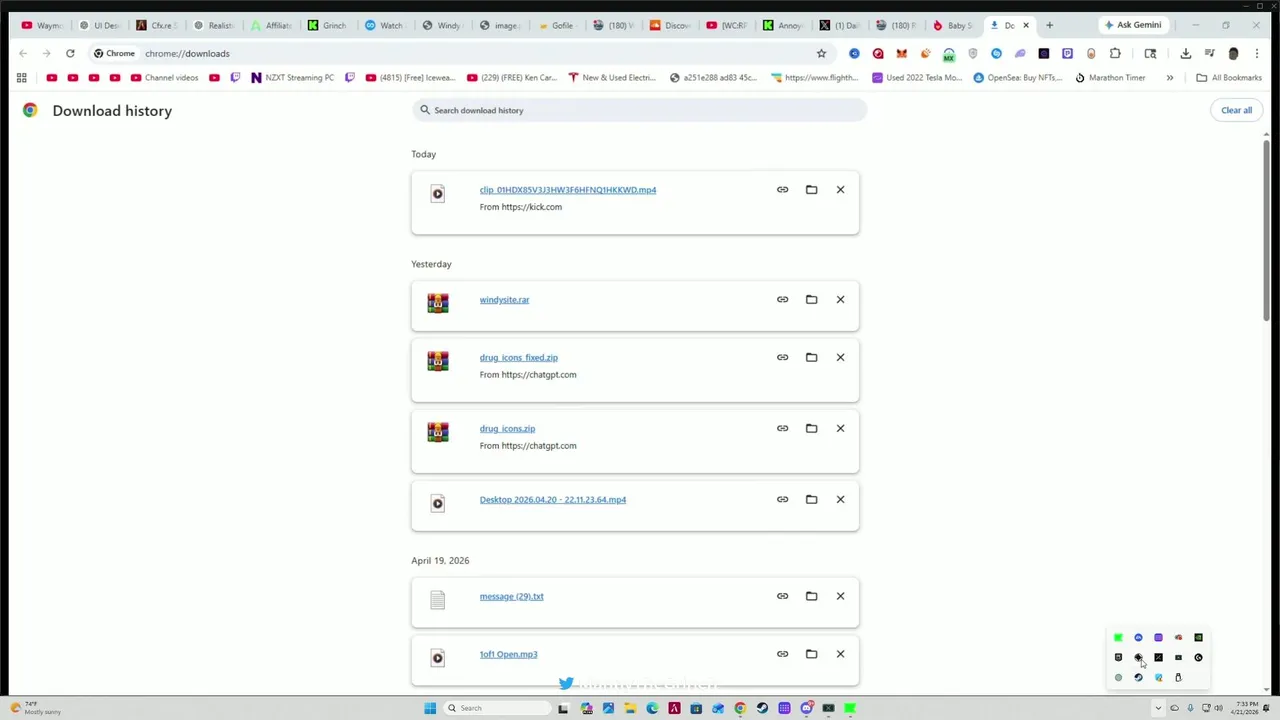The width and height of the screenshot is (1280, 720).
Task: Open clip_01HDX85V3J3HW3F6HFNQ1HKKWD.mp4 file link
Action: [x=568, y=190]
